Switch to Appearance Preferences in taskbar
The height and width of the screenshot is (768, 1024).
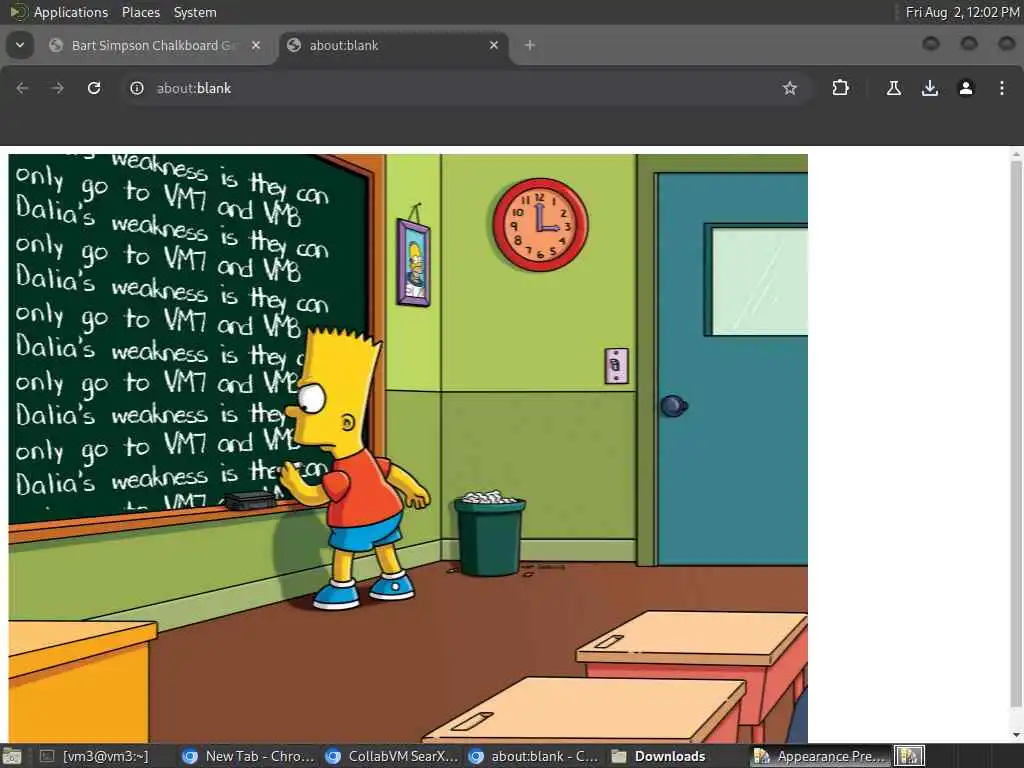[x=821, y=756]
